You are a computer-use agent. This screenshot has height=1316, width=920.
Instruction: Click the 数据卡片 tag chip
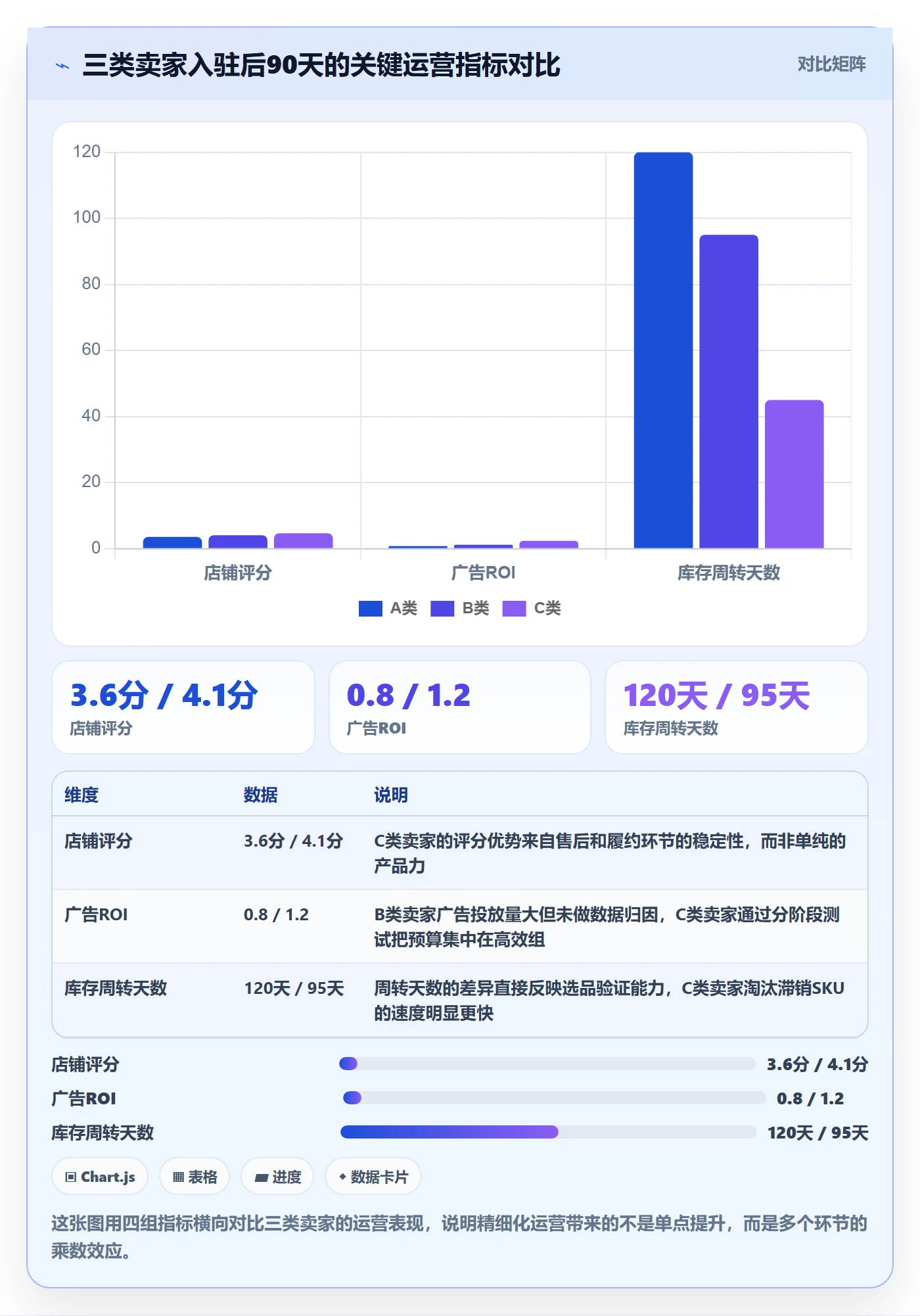[x=373, y=1177]
